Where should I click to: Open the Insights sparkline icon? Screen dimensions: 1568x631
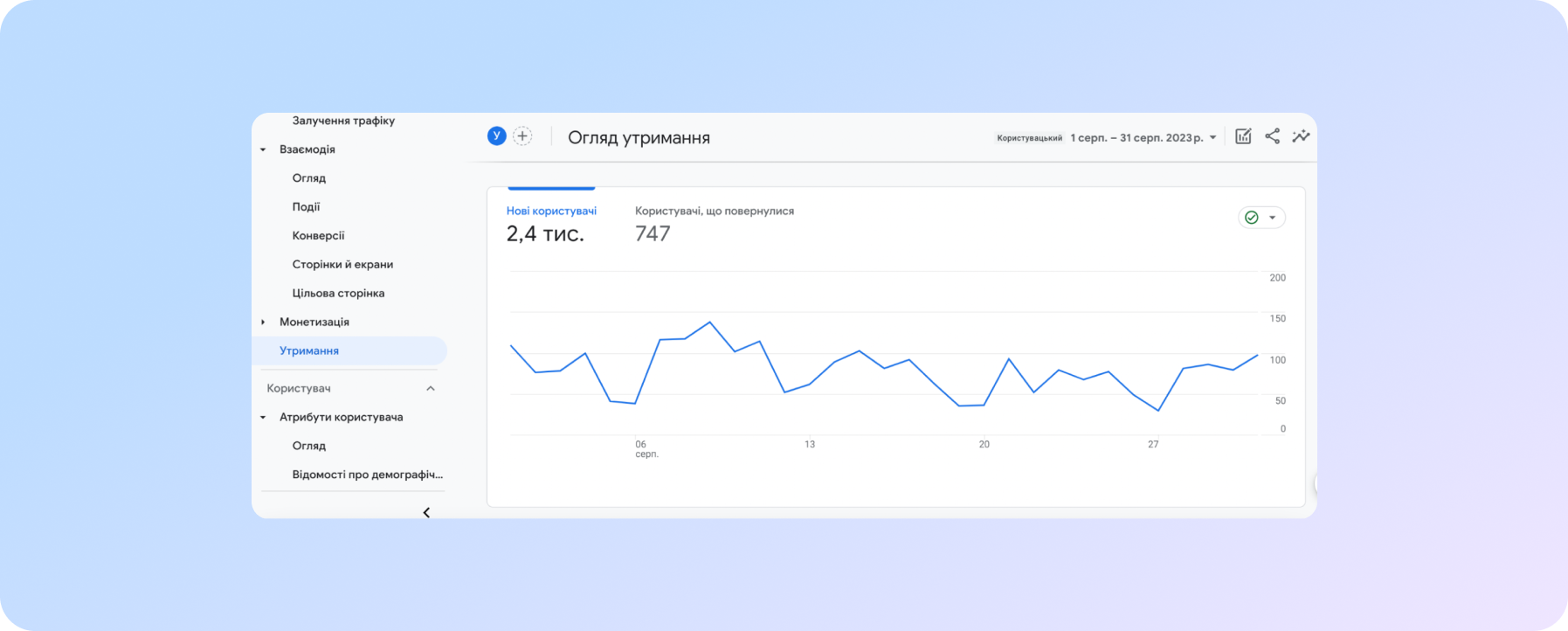[x=1301, y=136]
